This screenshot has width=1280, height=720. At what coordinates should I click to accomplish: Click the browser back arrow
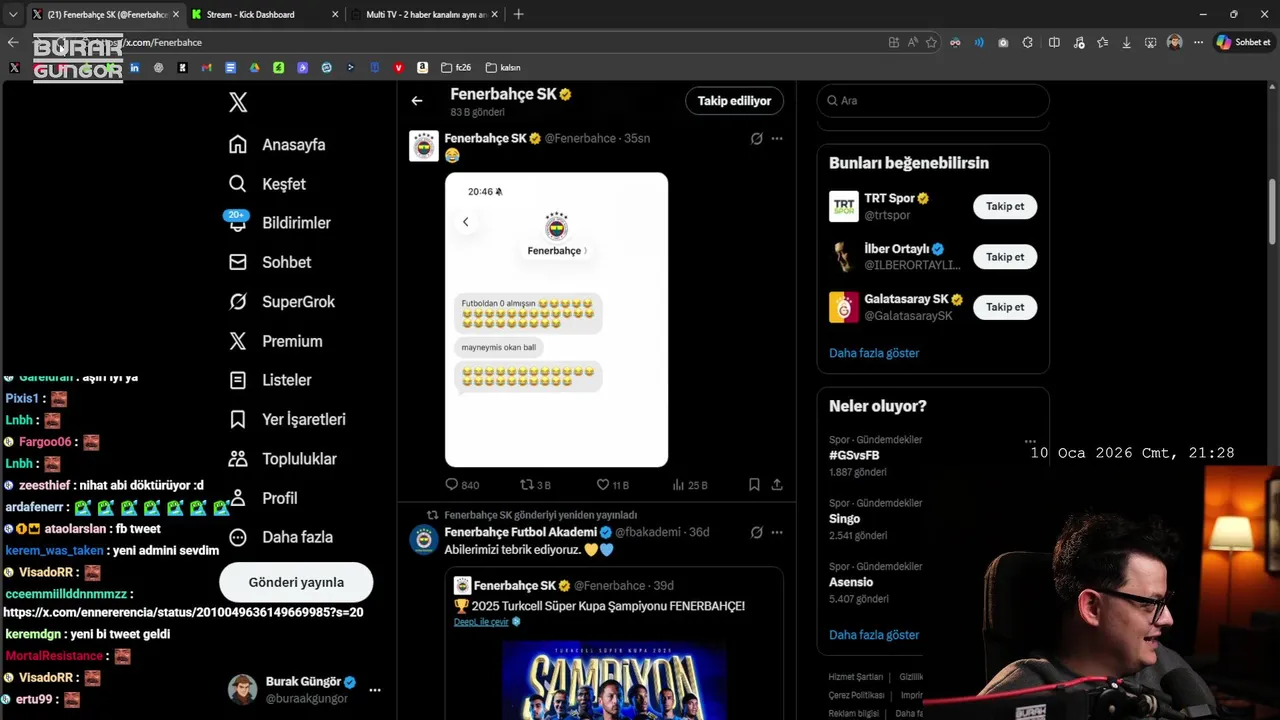pyautogui.click(x=13, y=42)
